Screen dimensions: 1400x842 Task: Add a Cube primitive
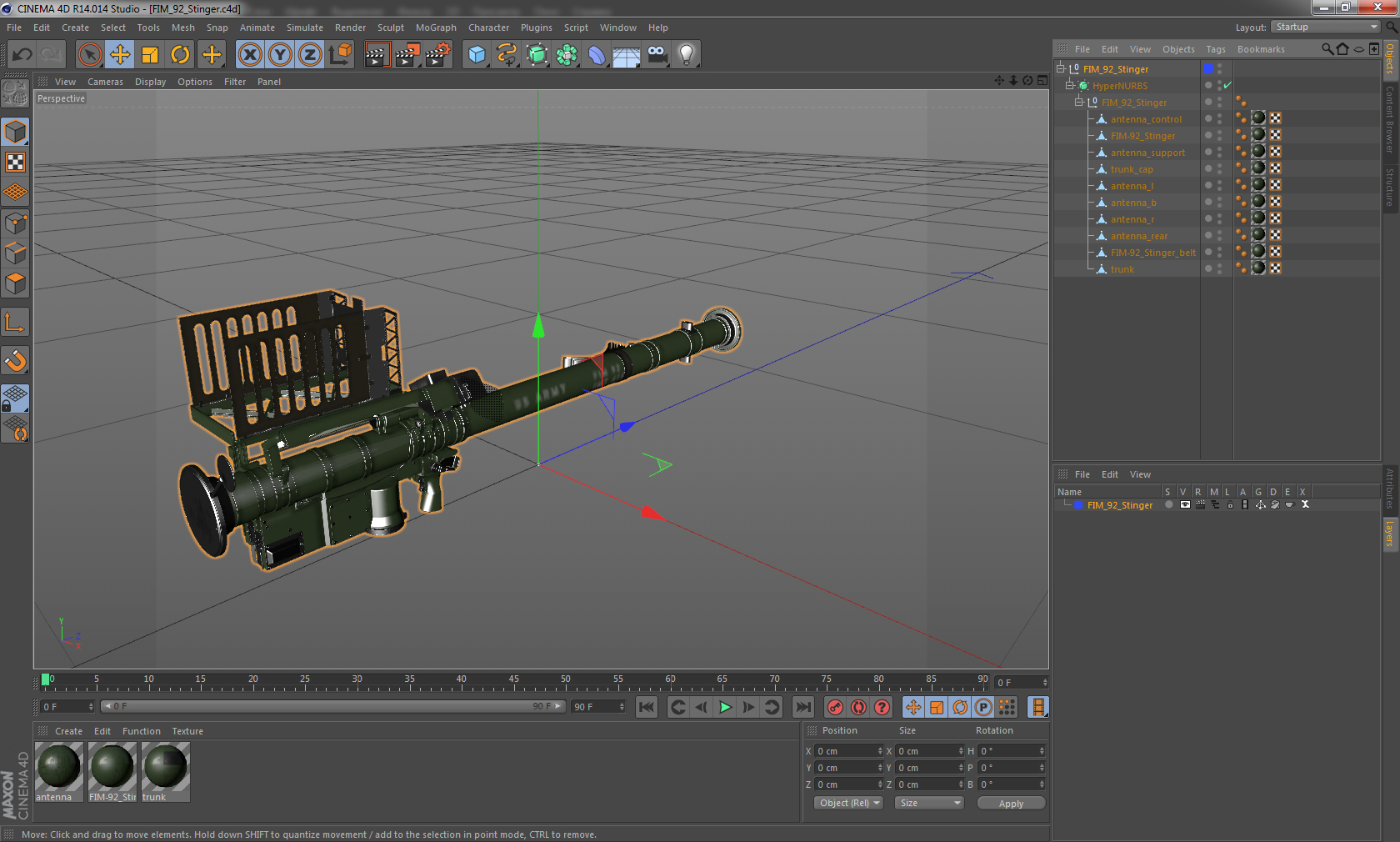tap(477, 55)
